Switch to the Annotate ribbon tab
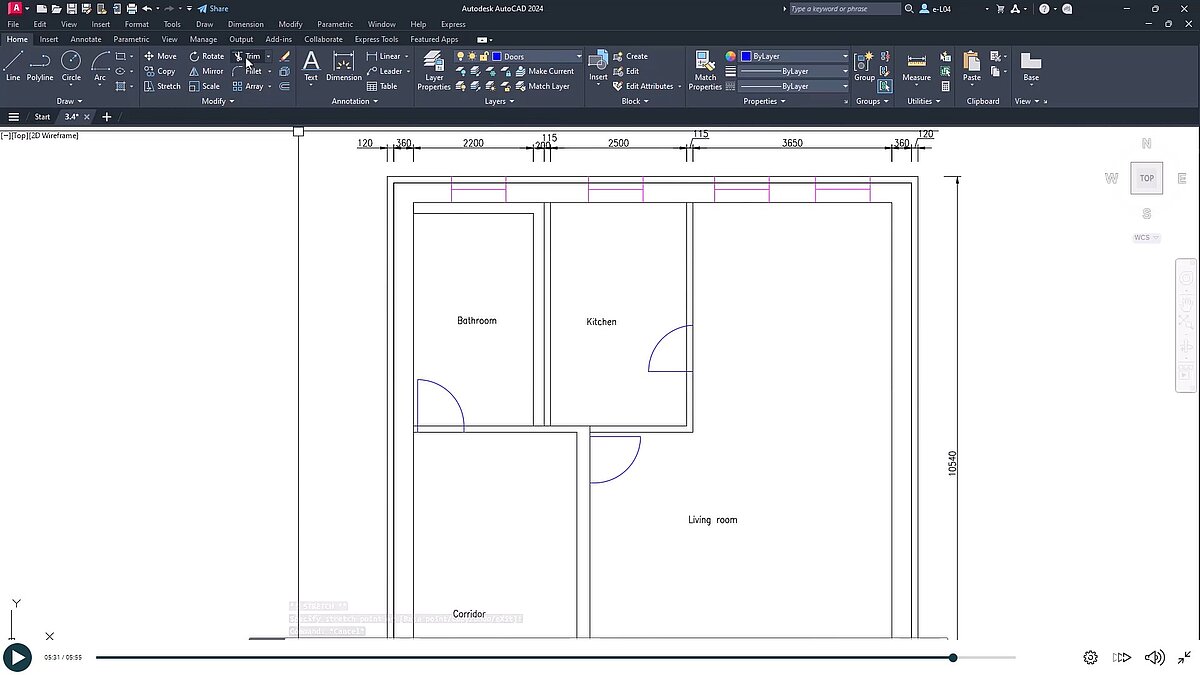Viewport: 1200px width, 675px height. click(x=86, y=39)
